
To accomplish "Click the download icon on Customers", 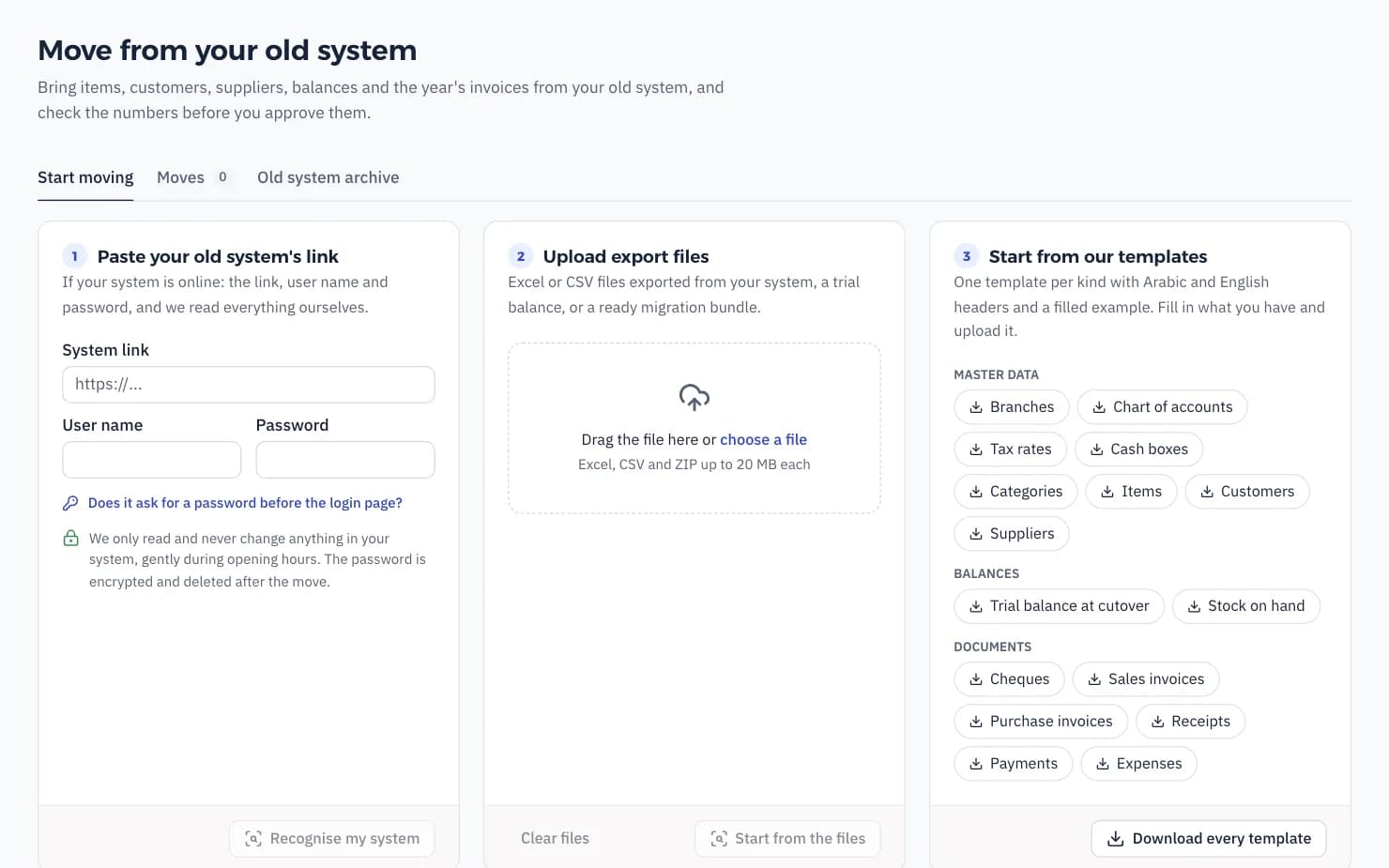I will pos(1207,492).
